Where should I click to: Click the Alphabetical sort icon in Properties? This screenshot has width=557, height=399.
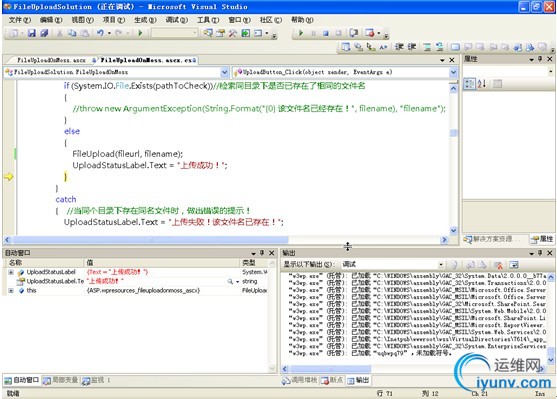pos(482,84)
